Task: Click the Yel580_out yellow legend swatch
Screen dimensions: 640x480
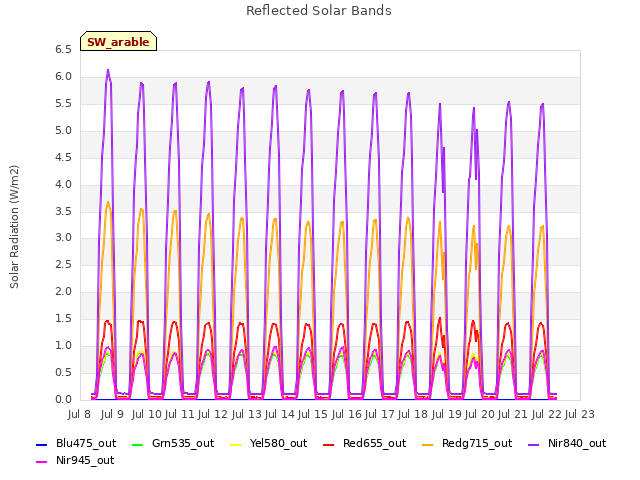Action: [x=236, y=444]
